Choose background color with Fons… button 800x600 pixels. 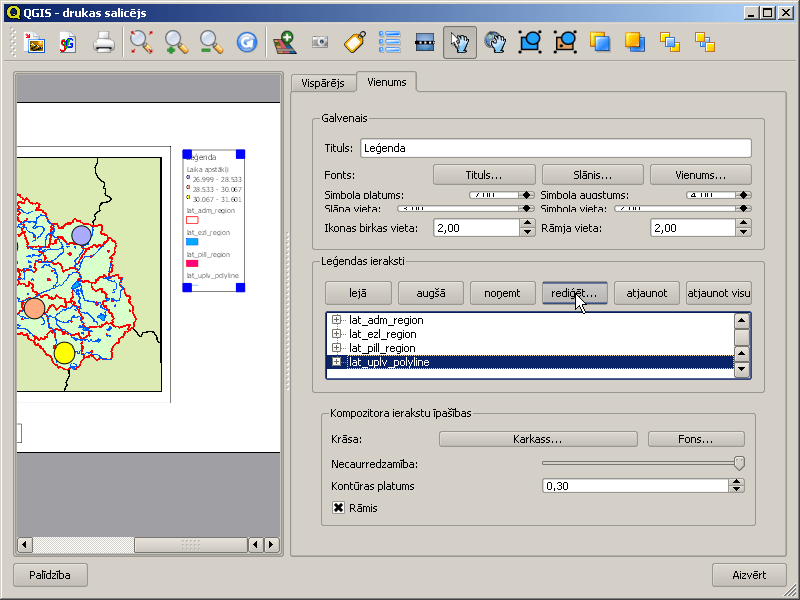[696, 439]
